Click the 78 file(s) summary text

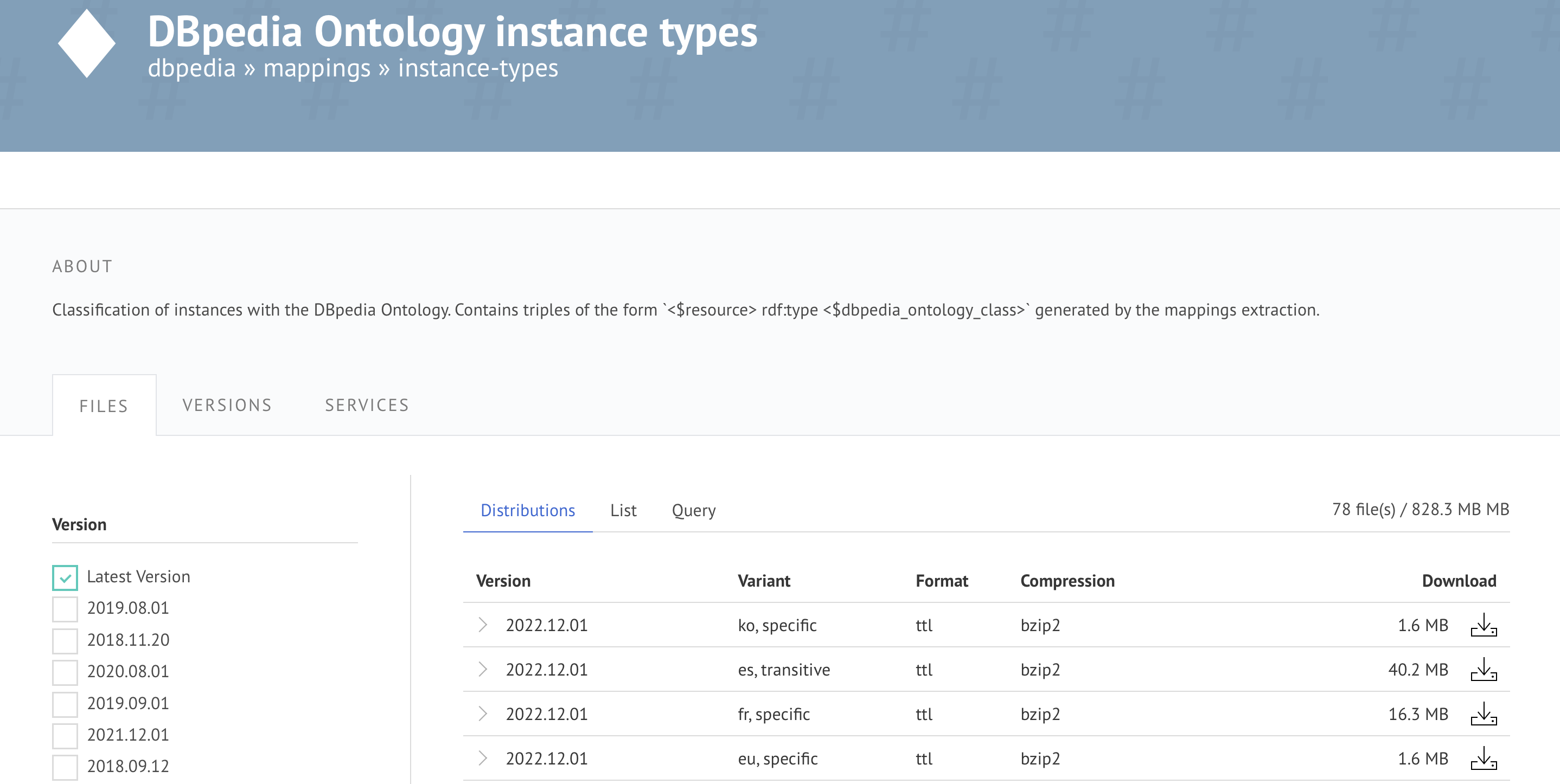pyautogui.click(x=1420, y=509)
